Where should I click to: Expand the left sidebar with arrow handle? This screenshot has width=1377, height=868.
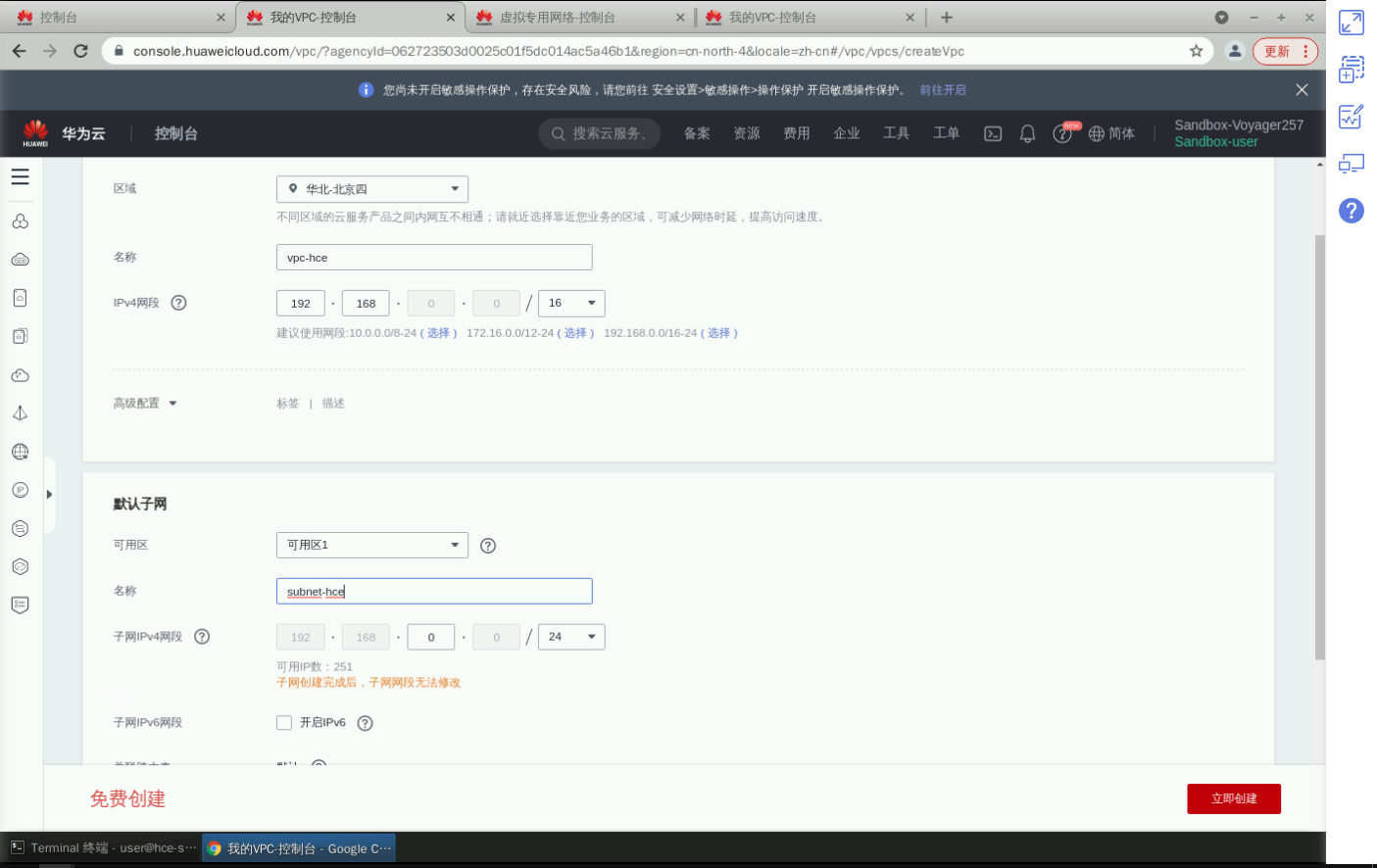click(x=49, y=495)
